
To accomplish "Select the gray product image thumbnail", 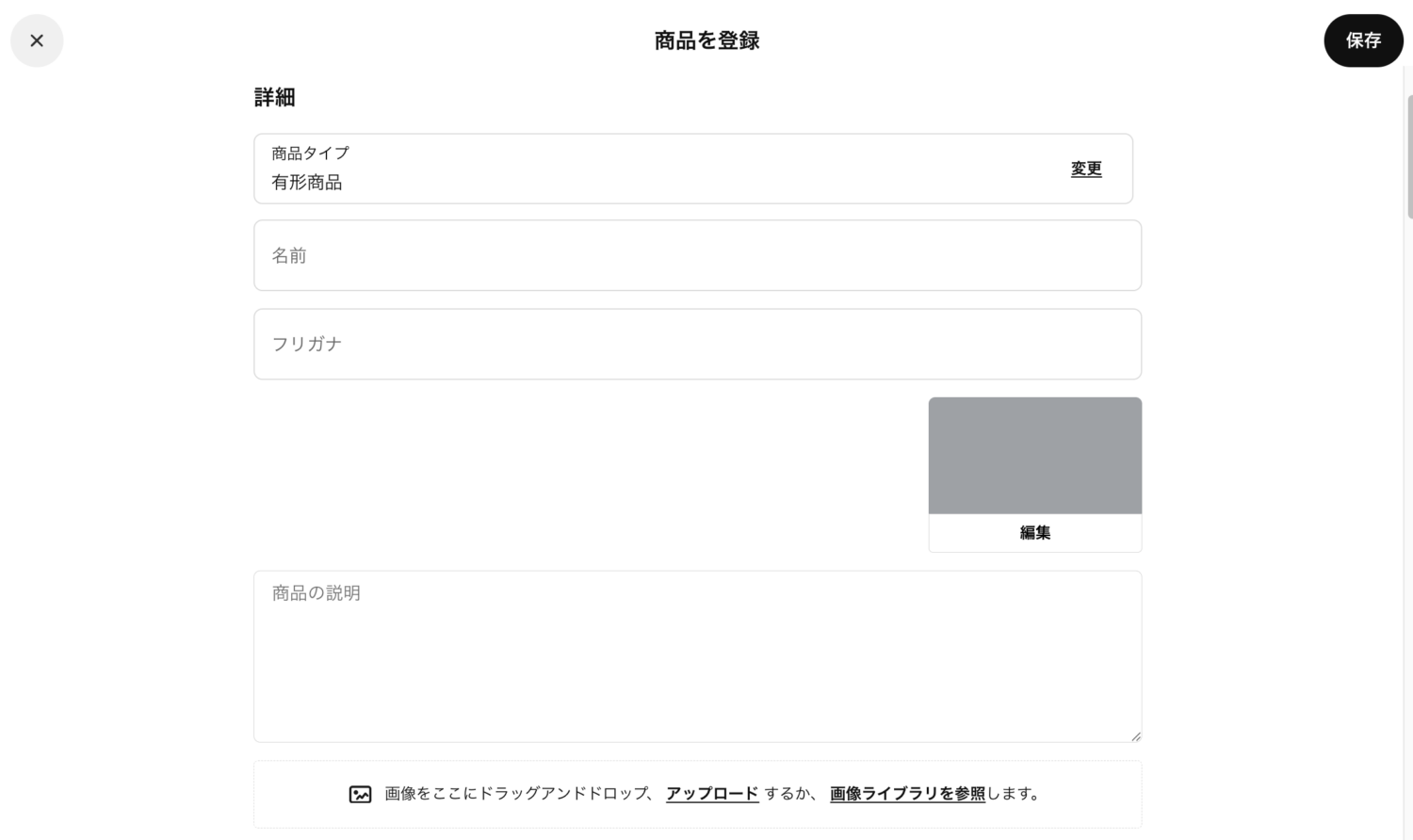I will click(1033, 455).
